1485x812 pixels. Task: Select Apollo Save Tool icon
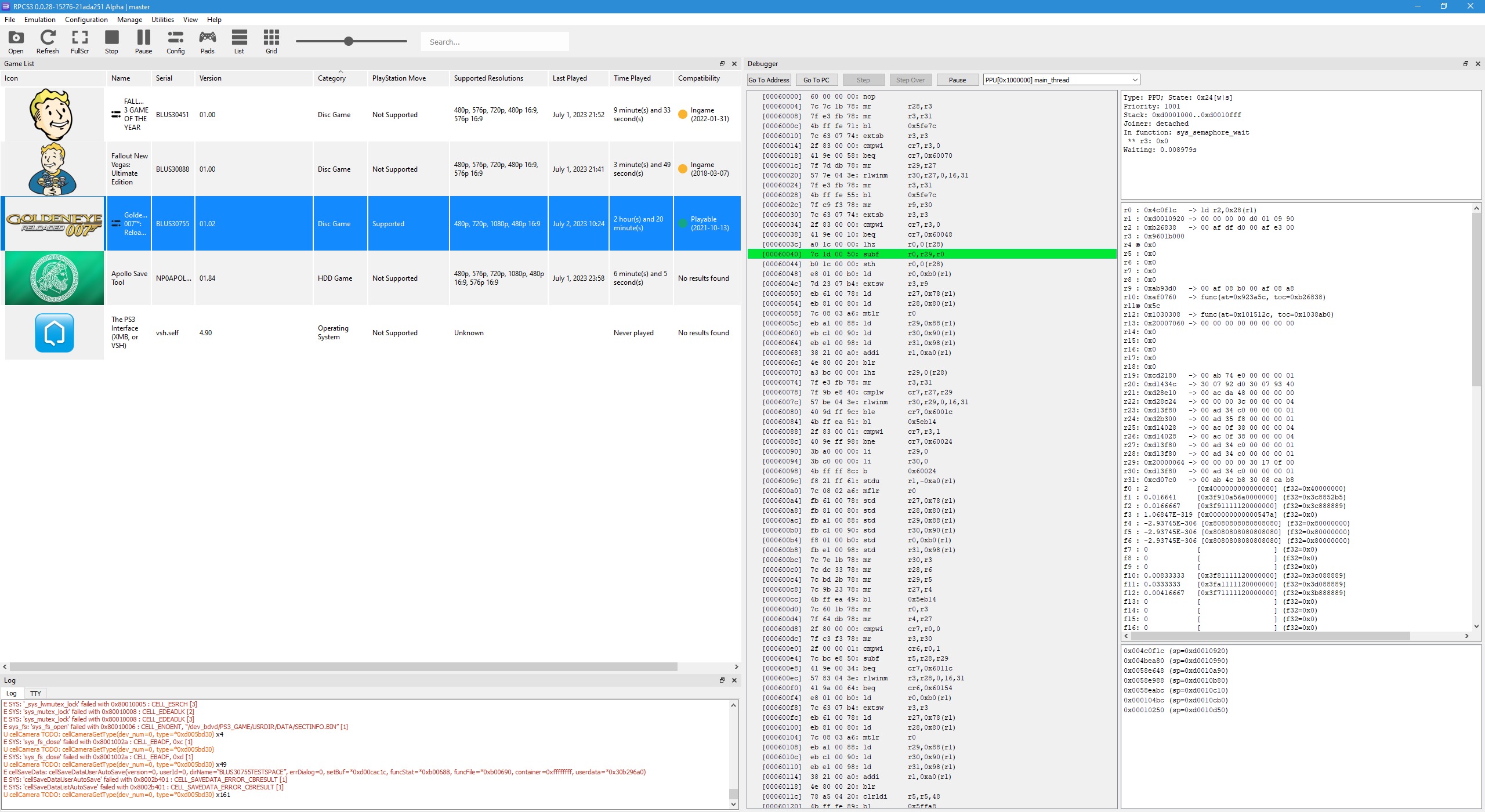coord(54,278)
